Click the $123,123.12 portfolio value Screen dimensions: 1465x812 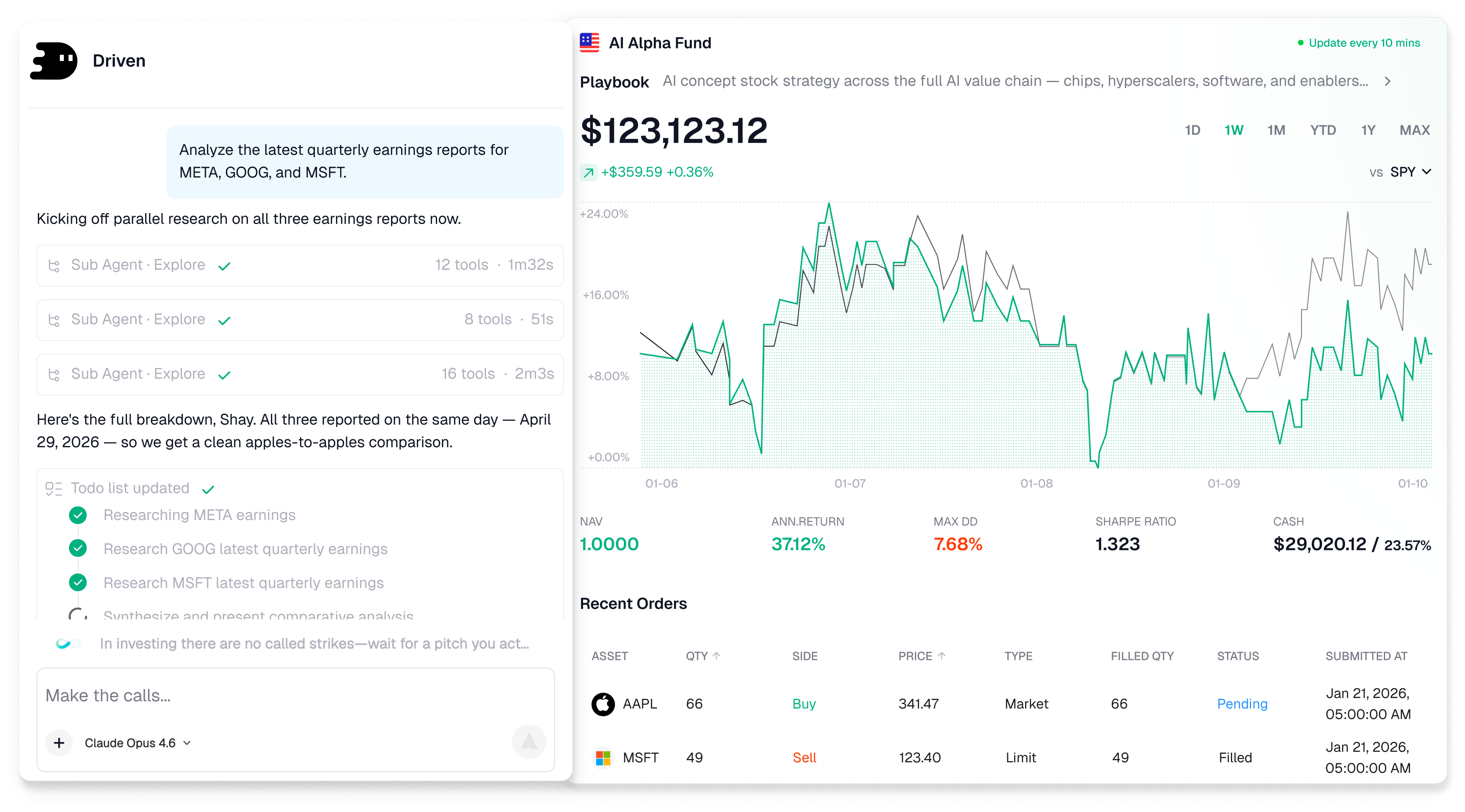pyautogui.click(x=674, y=131)
